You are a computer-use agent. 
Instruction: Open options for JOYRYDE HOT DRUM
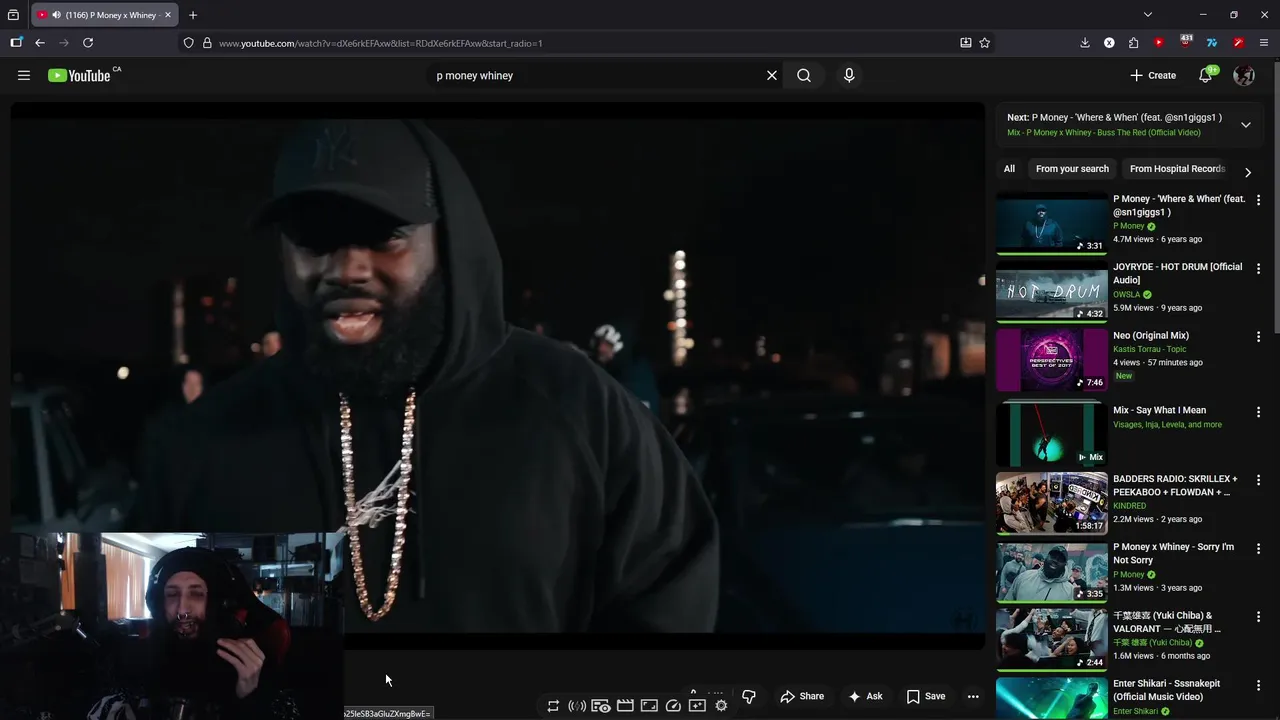pos(1259,269)
